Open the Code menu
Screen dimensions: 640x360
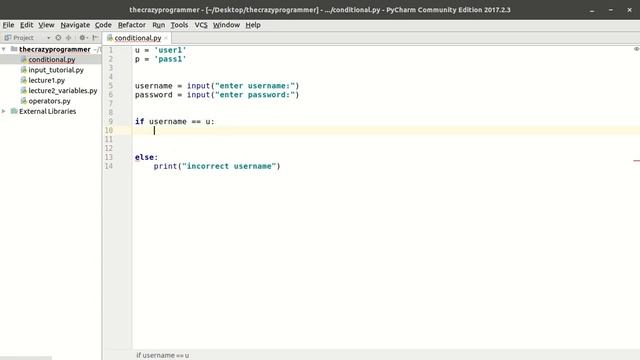[103, 25]
